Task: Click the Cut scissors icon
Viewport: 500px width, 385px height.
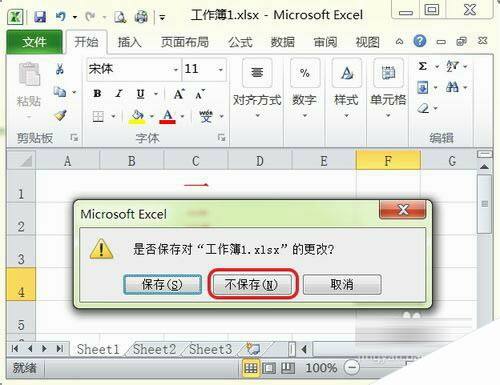Action: tap(60, 69)
